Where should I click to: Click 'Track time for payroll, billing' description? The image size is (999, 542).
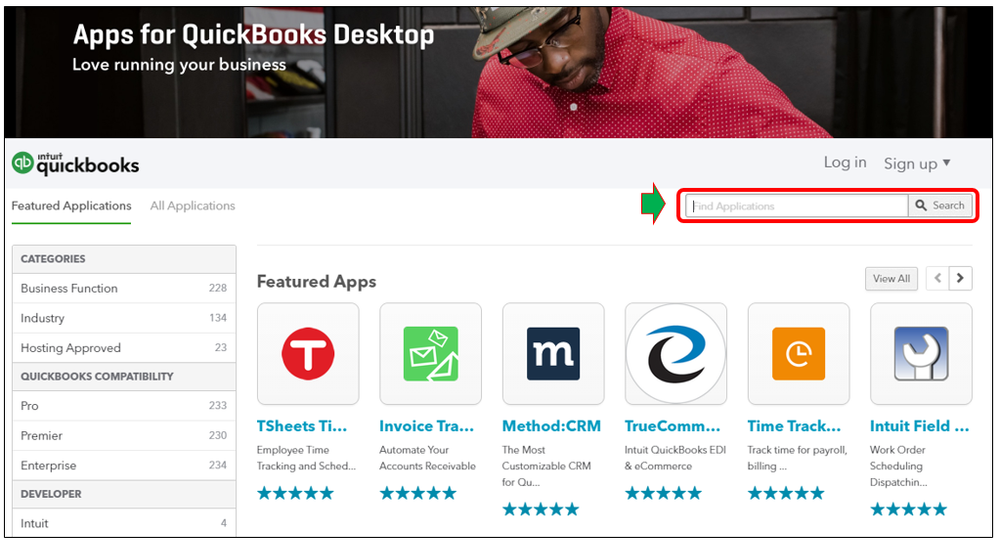[797, 458]
